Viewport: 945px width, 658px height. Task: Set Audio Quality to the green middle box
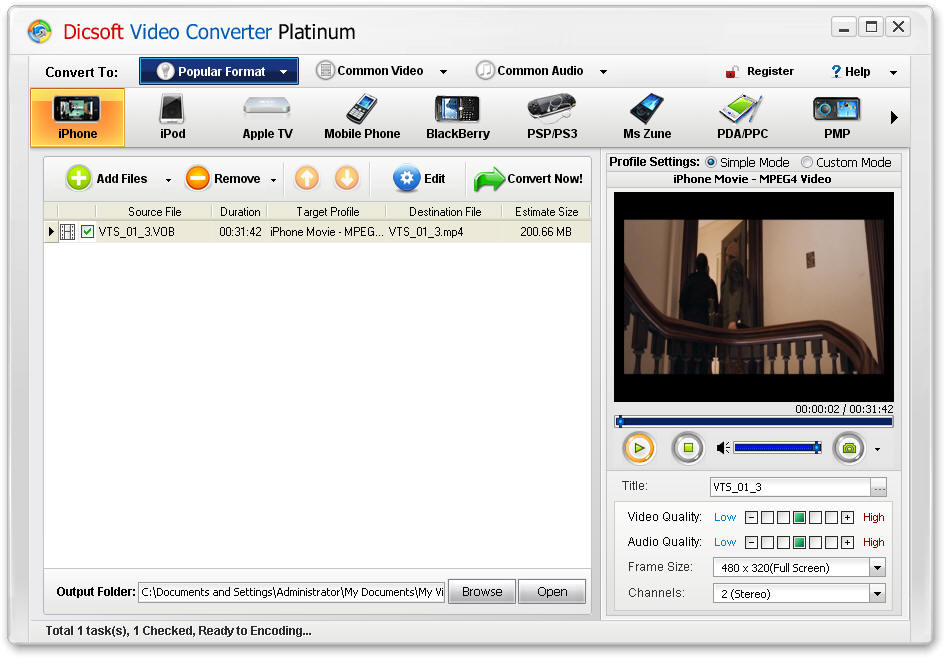799,542
